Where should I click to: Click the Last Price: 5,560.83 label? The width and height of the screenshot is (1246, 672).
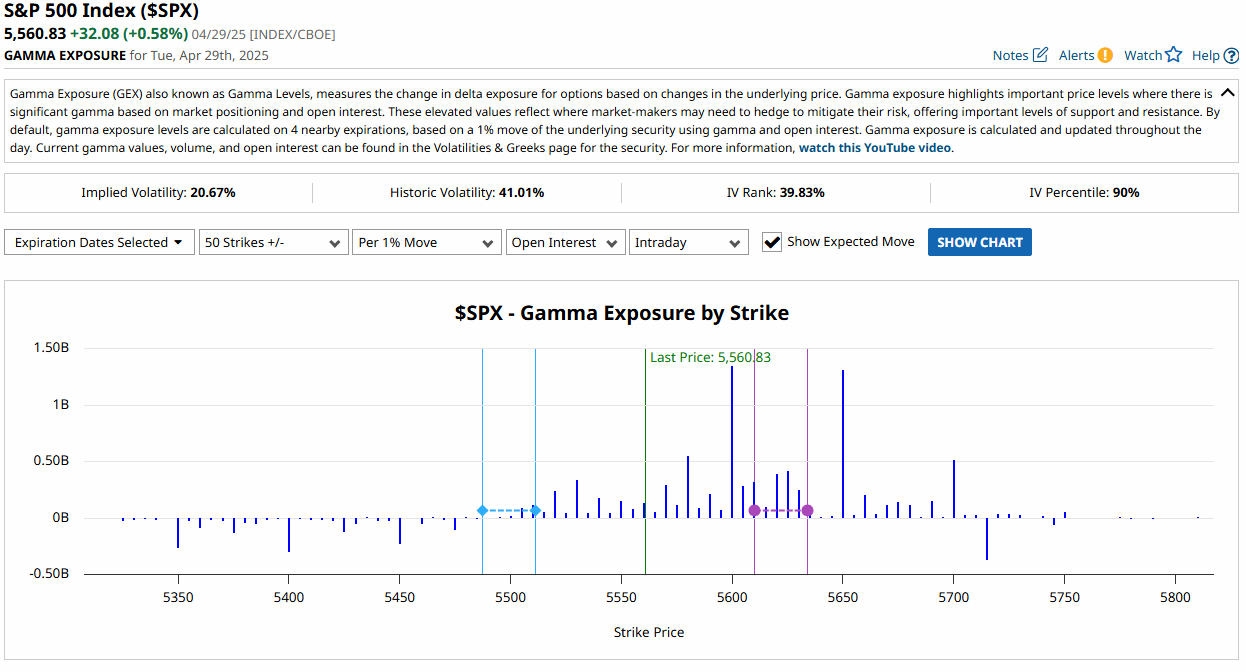point(710,357)
